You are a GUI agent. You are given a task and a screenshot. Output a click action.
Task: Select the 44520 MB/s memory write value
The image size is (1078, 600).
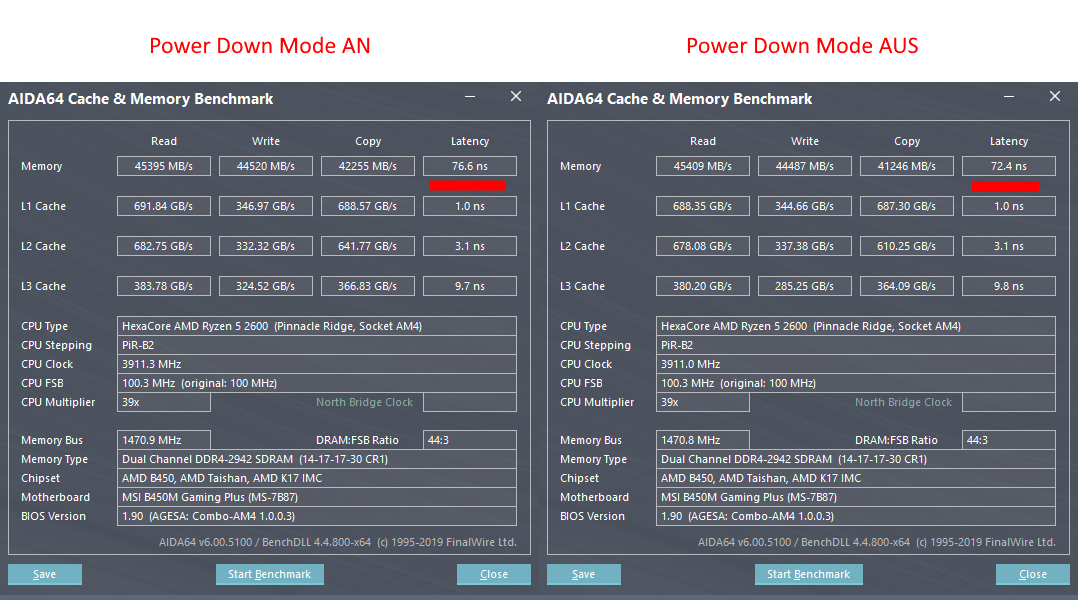tap(265, 166)
